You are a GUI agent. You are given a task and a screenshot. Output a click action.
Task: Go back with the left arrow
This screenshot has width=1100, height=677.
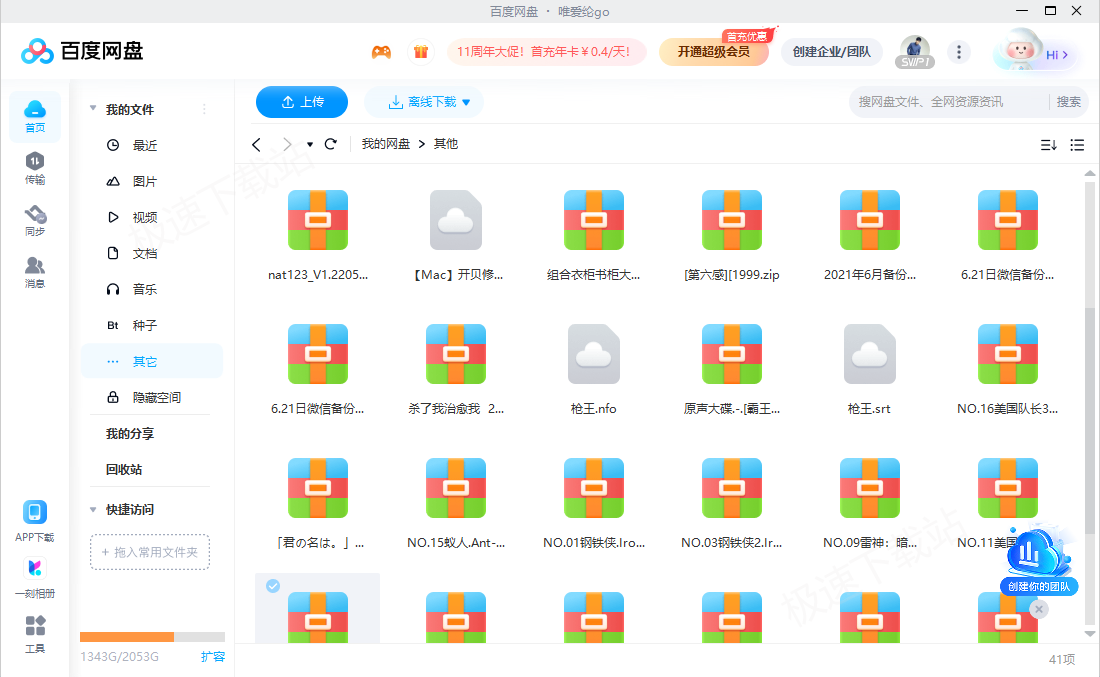256,145
